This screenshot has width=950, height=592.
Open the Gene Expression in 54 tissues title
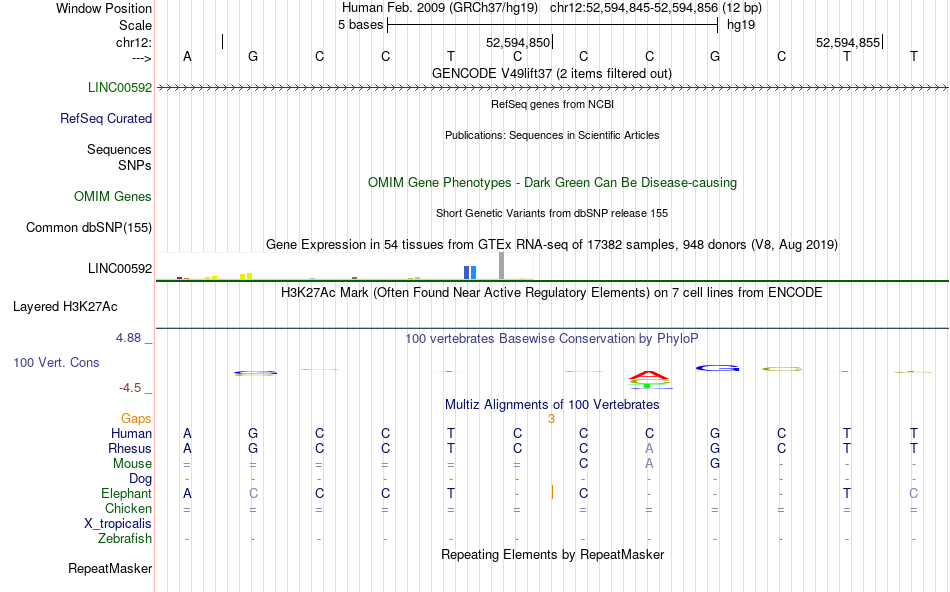[x=552, y=244]
